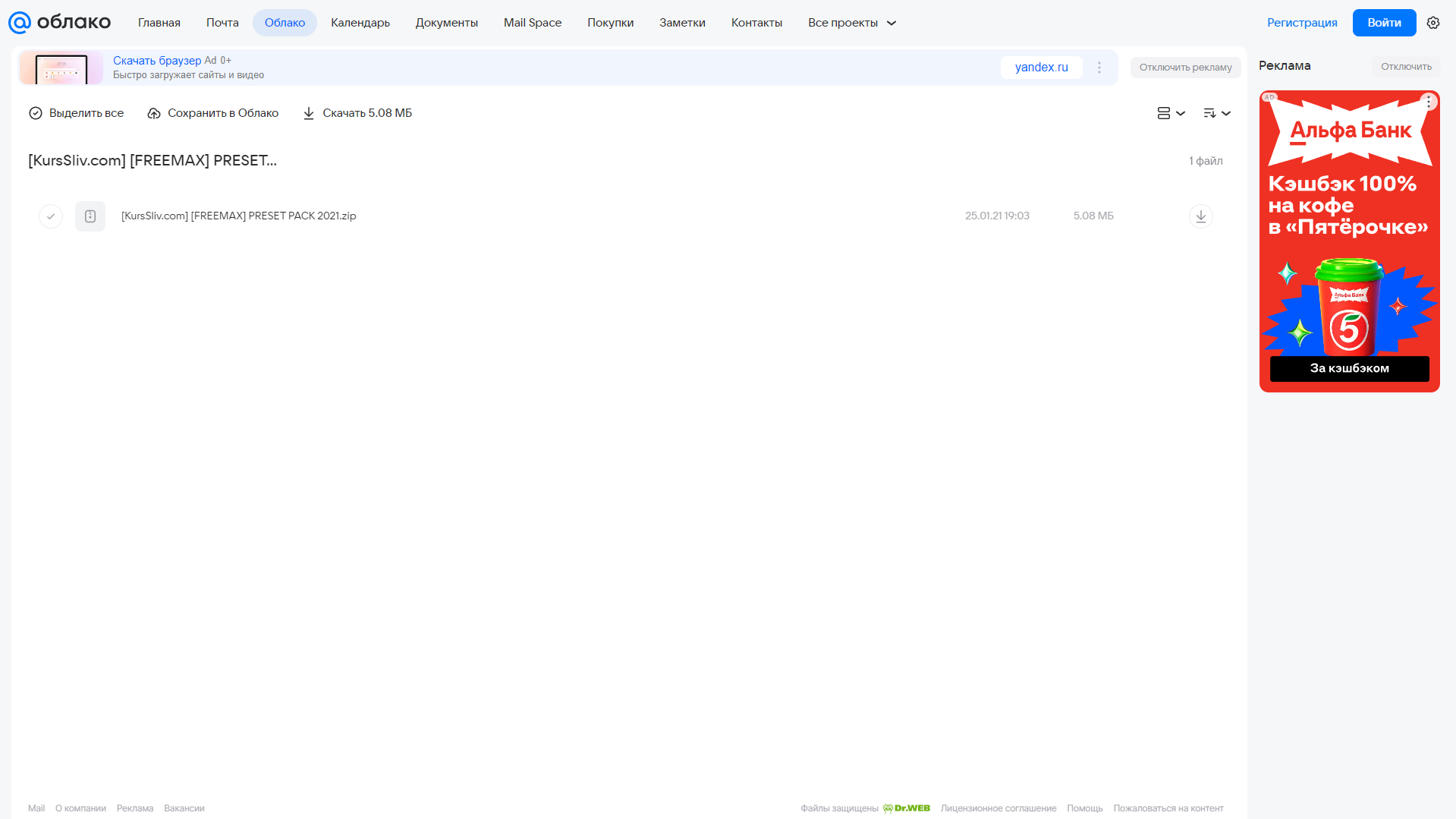Open the sort order dropdown

click(x=1217, y=113)
